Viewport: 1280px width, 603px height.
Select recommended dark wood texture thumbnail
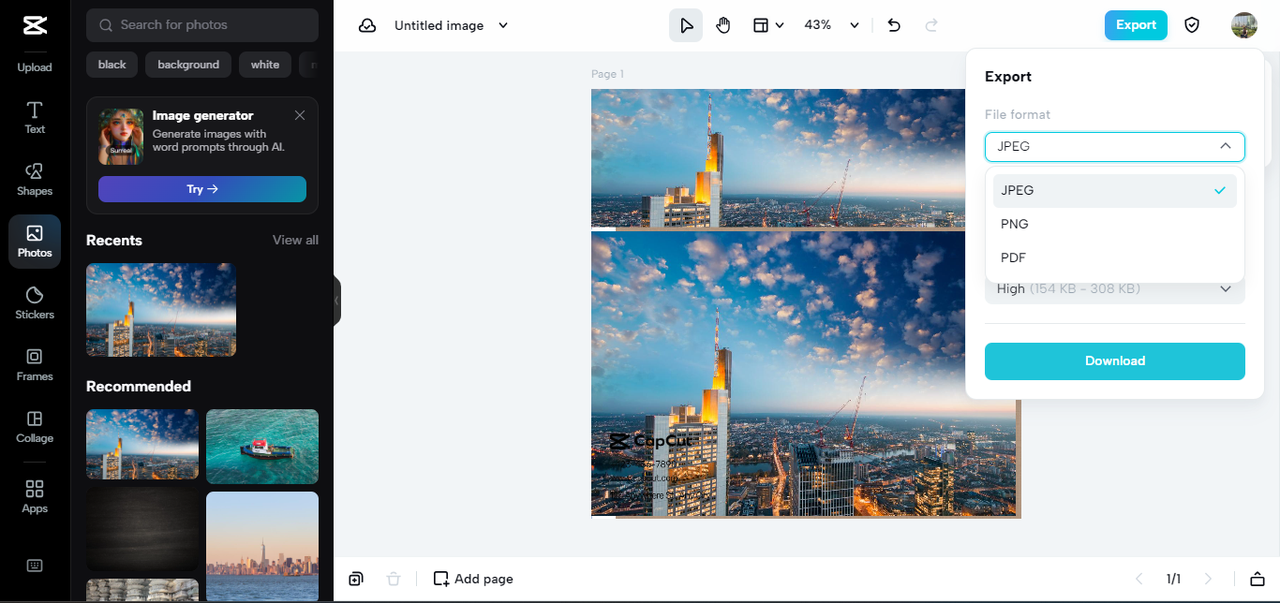point(142,530)
